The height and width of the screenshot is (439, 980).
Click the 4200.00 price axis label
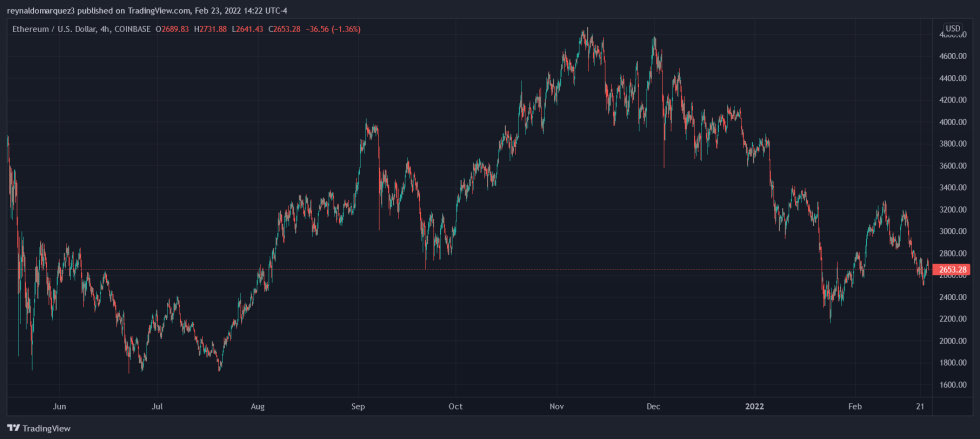(953, 100)
